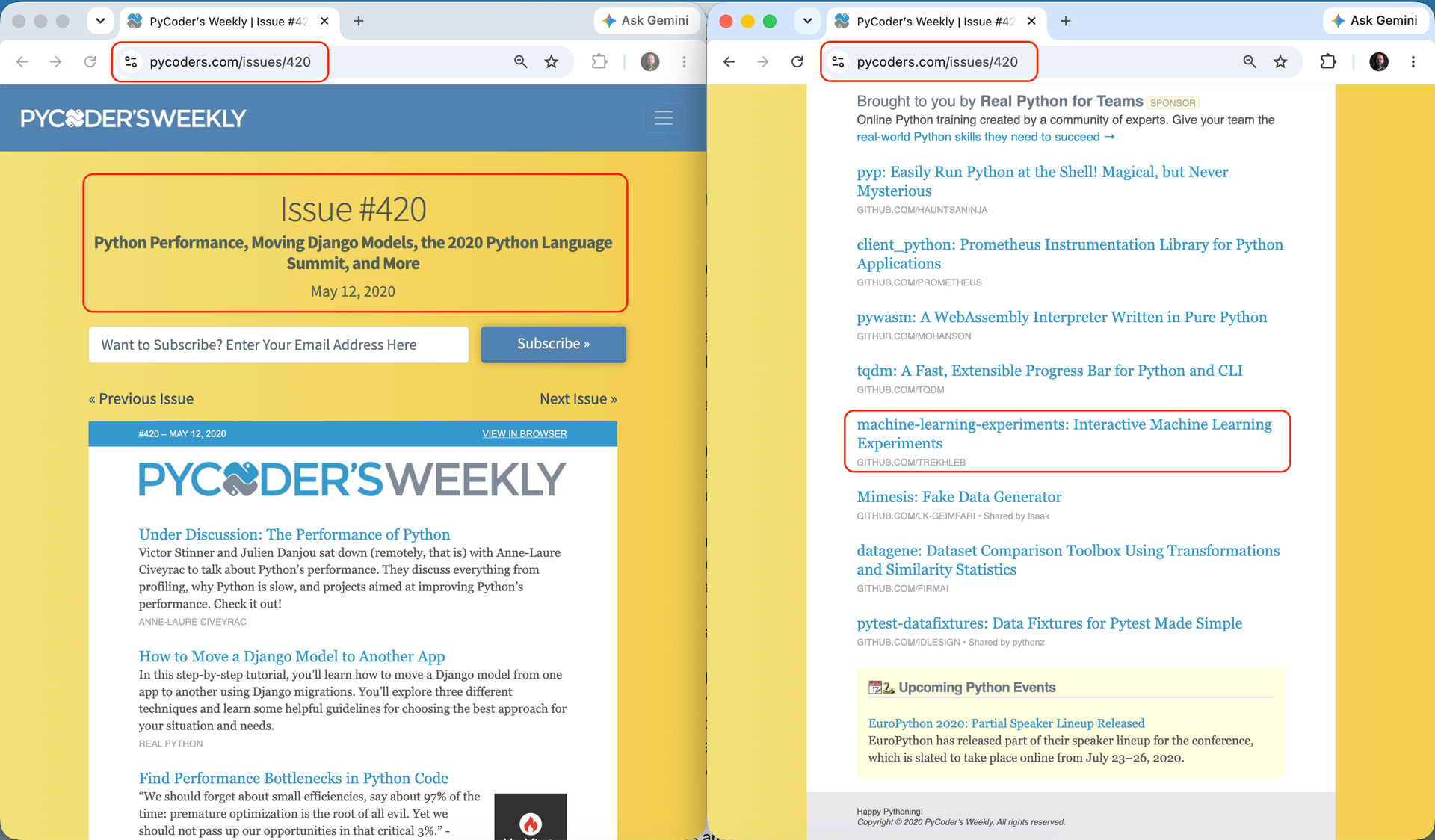Click the large PyCoder's Weekly newsletter logo
Screen dimensions: 1435x840
pyautogui.click(x=353, y=479)
